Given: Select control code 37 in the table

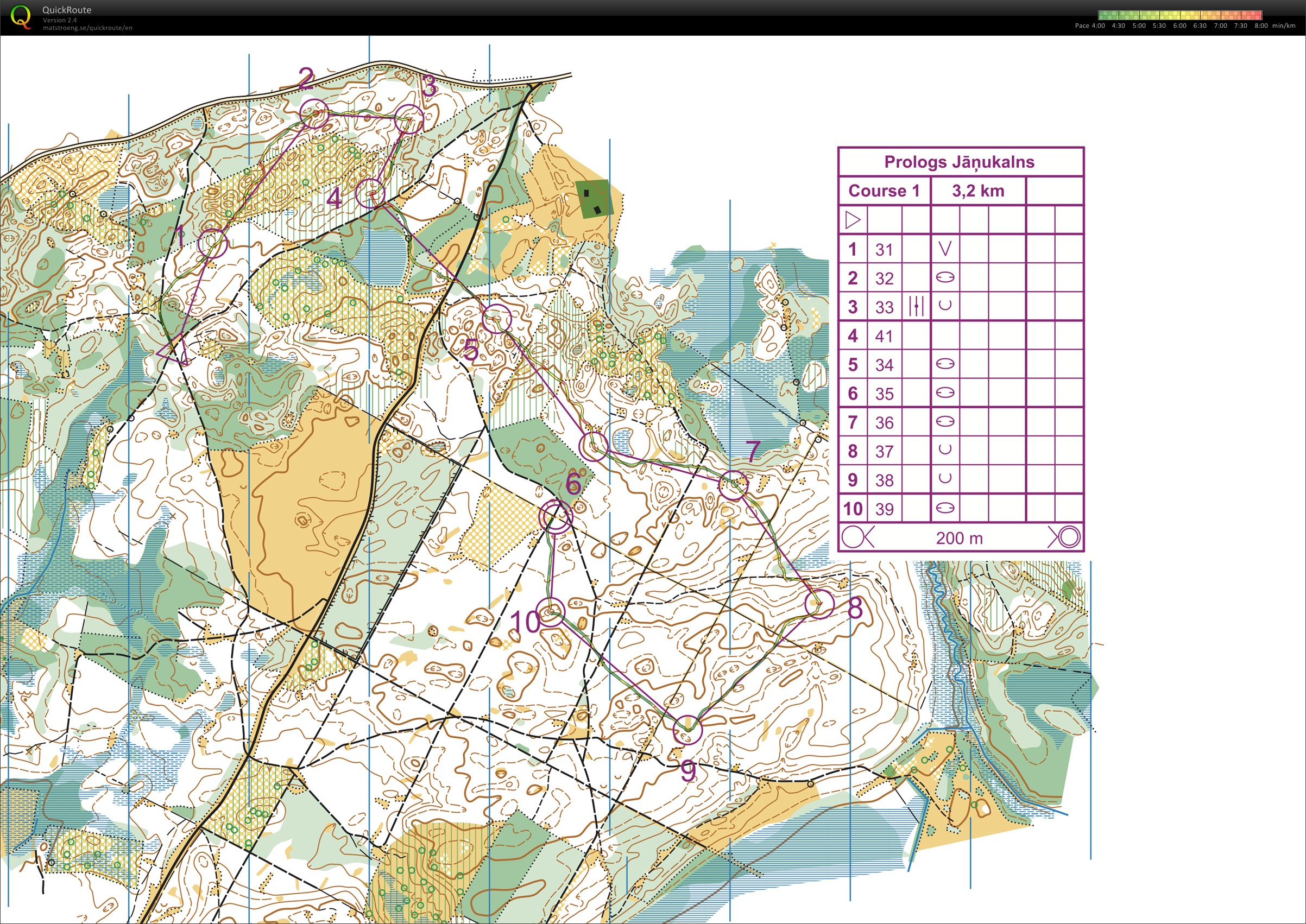Looking at the screenshot, I should [x=884, y=451].
